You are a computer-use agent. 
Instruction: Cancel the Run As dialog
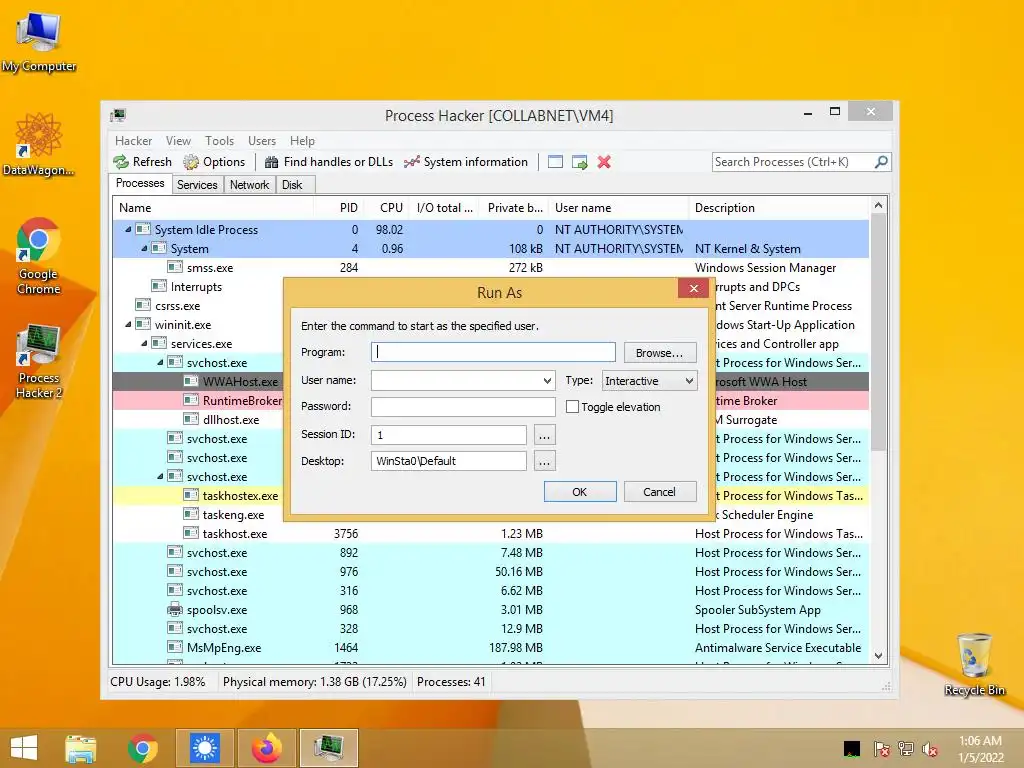click(660, 492)
